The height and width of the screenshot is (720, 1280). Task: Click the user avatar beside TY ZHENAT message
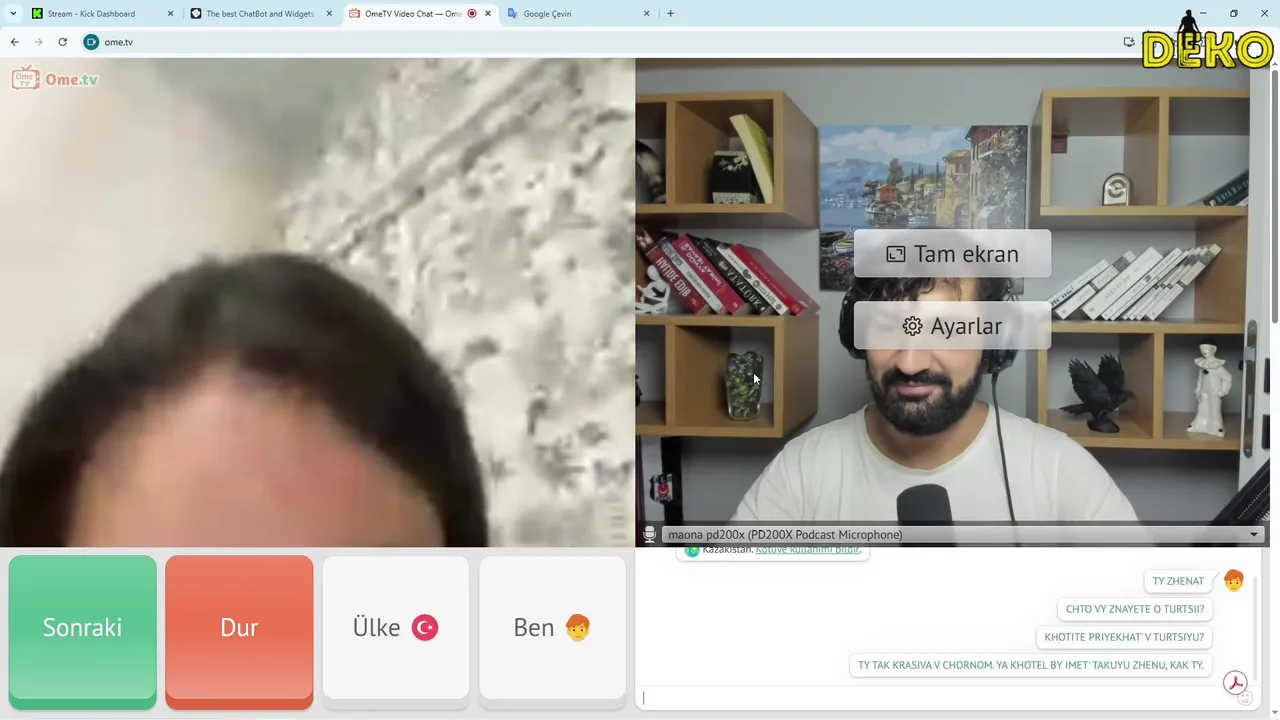(x=1233, y=581)
